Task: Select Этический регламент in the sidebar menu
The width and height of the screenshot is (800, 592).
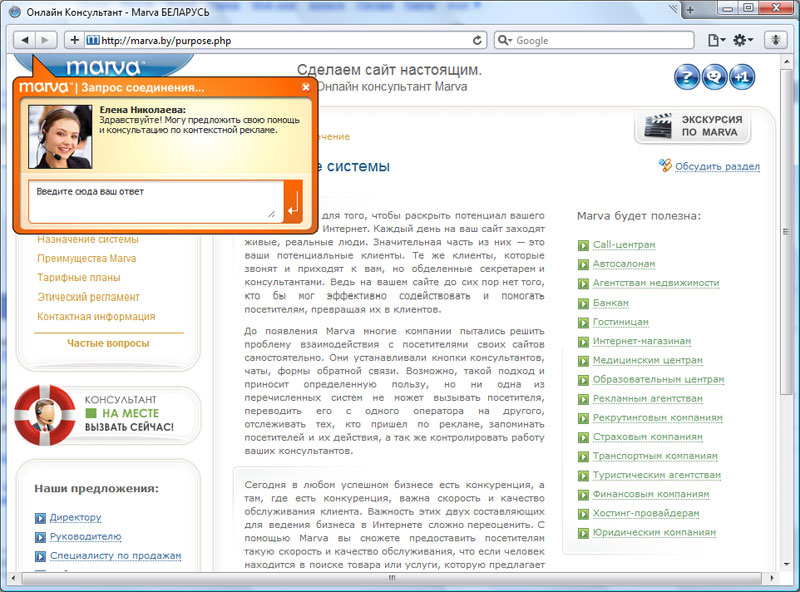Action: [x=88, y=297]
